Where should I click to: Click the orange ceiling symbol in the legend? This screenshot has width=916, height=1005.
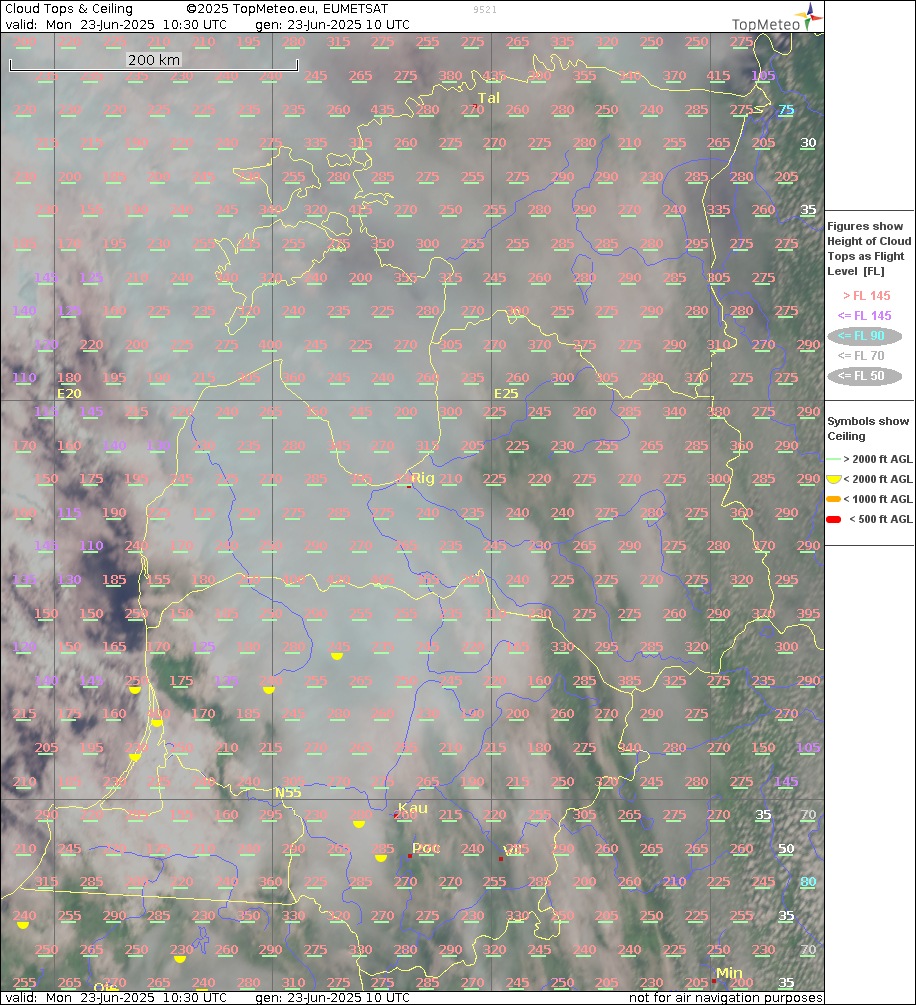tap(833, 499)
